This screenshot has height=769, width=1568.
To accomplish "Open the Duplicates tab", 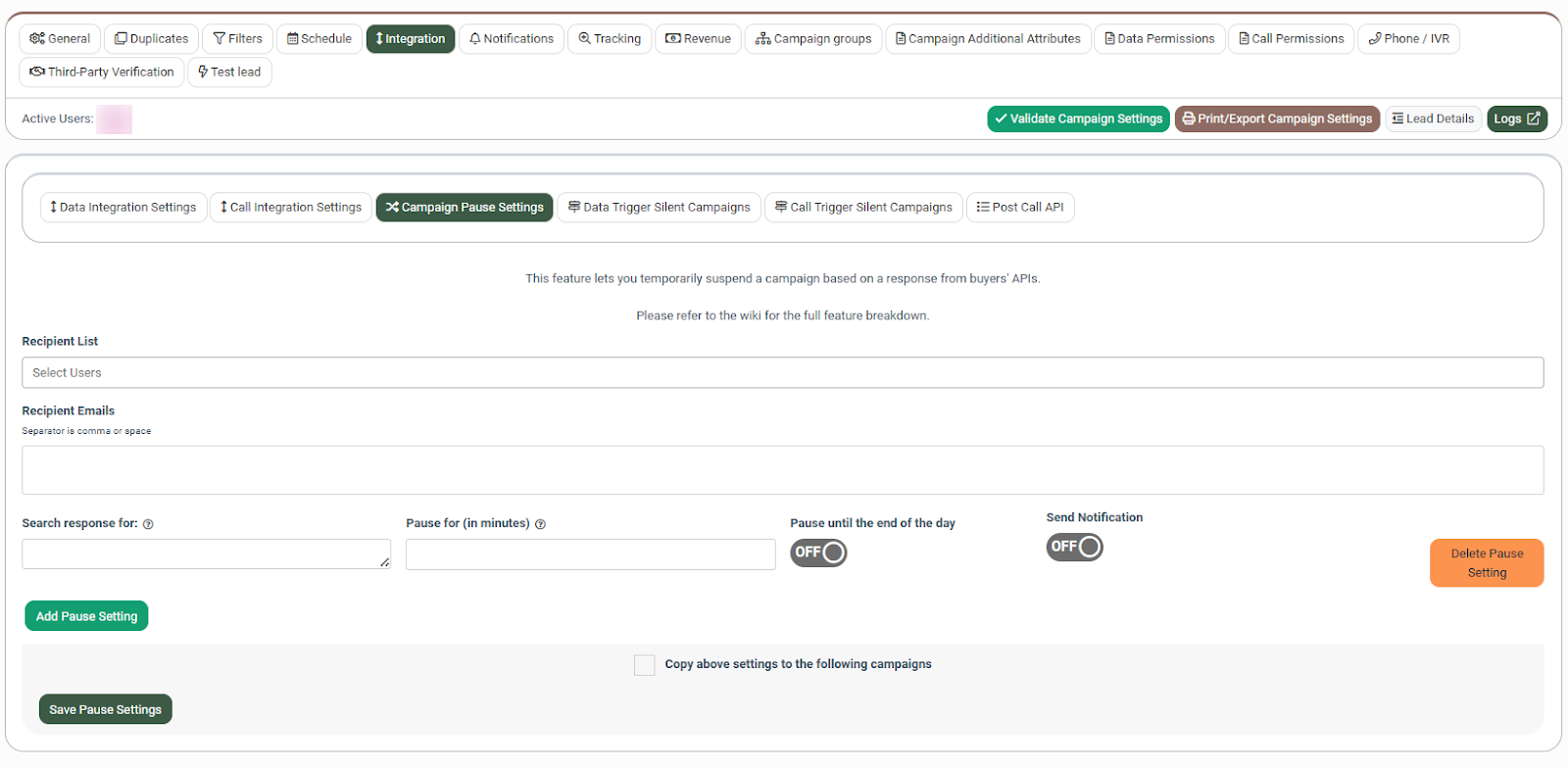I will (x=151, y=39).
